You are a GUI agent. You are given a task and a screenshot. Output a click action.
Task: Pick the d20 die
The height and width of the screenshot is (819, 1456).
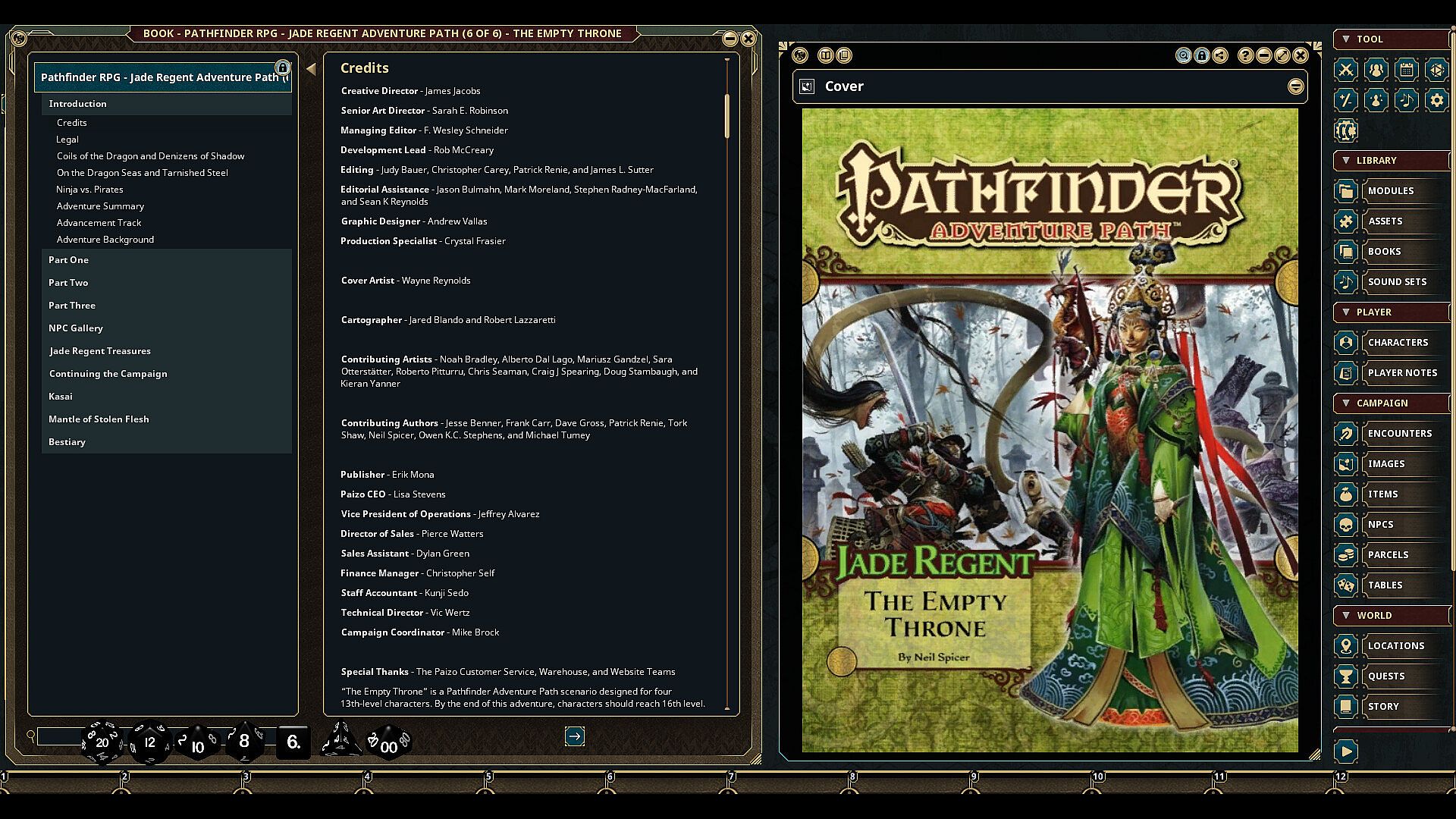tap(102, 742)
